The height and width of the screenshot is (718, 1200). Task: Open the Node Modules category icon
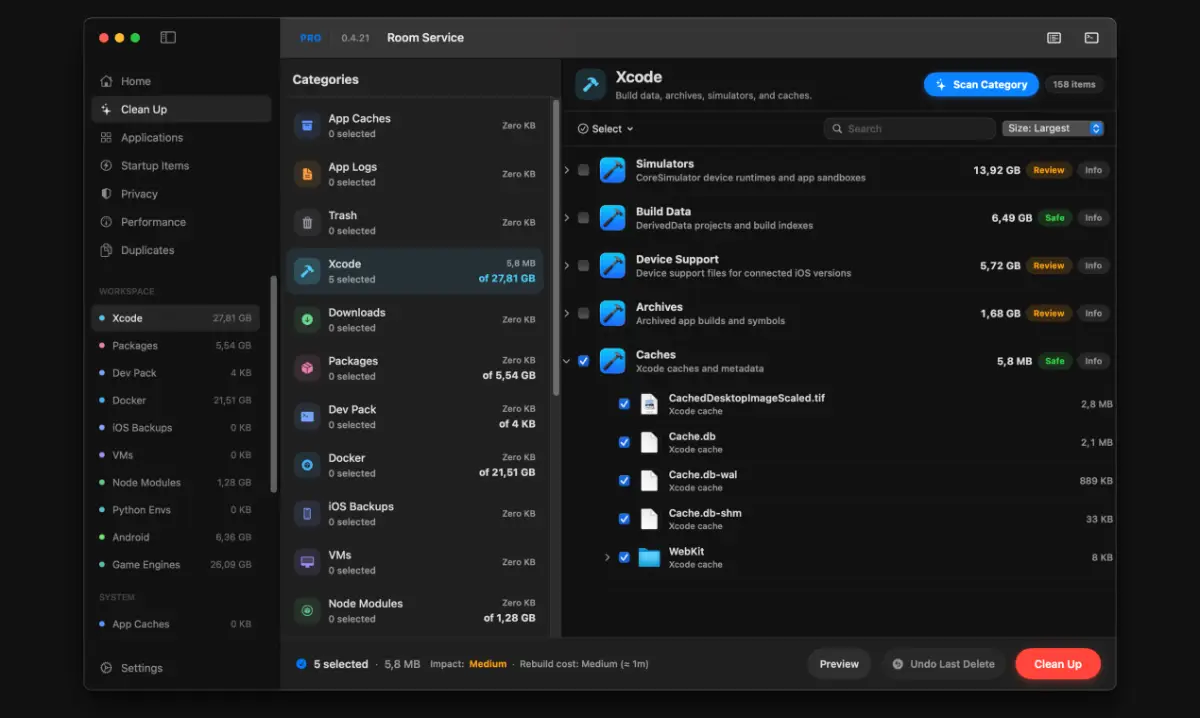click(307, 610)
